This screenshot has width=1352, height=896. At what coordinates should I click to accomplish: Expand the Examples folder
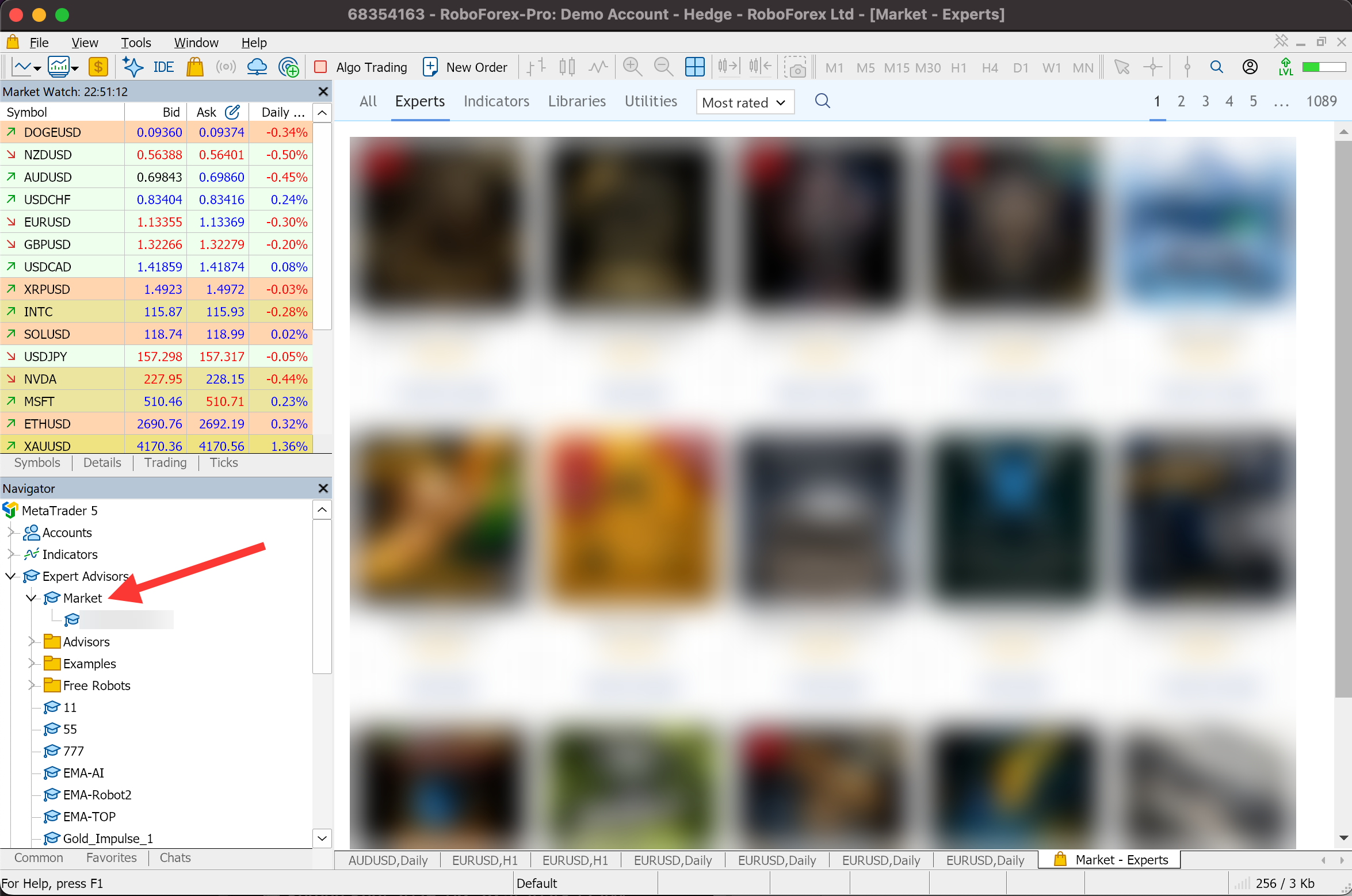(x=31, y=663)
